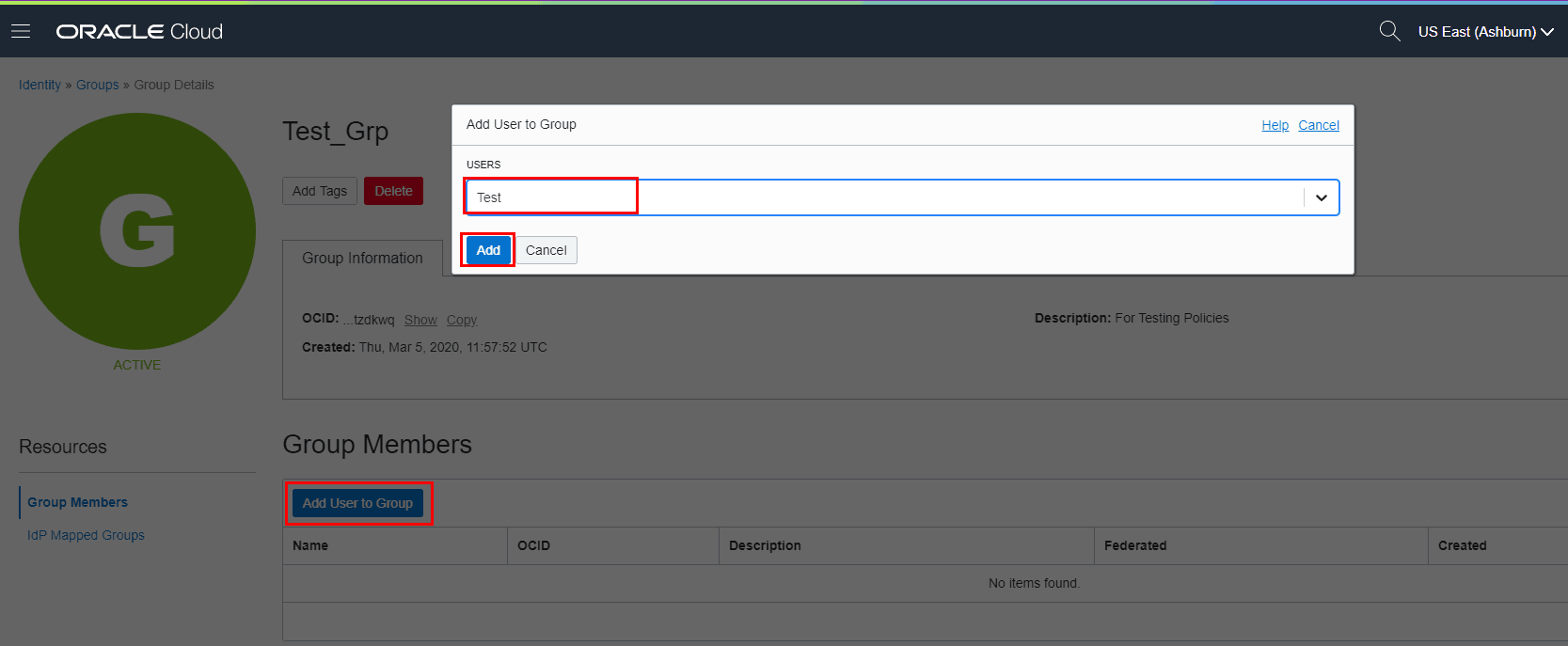This screenshot has width=1568, height=646.
Task: Click the dialog's Cancel button
Action: [x=546, y=250]
